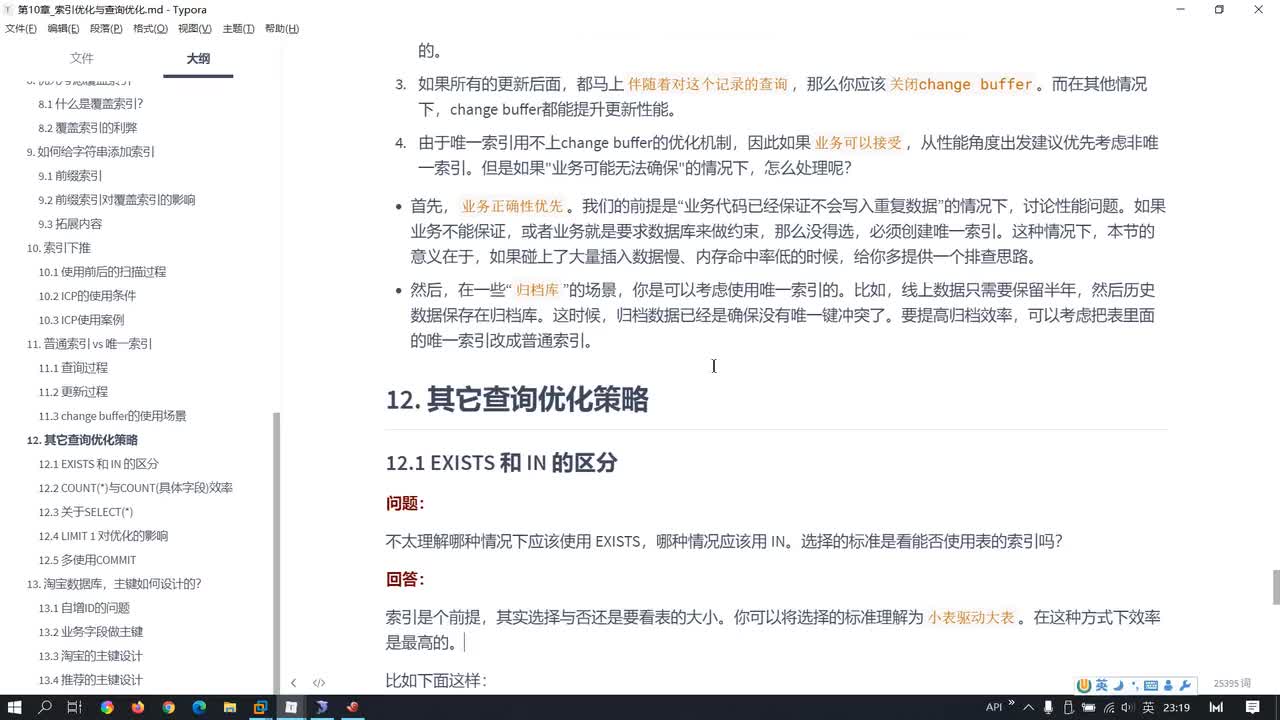Viewport: 1280px width, 720px height.
Task: Click the IME logo icon in floating toolbar
Action: pos(1084,685)
